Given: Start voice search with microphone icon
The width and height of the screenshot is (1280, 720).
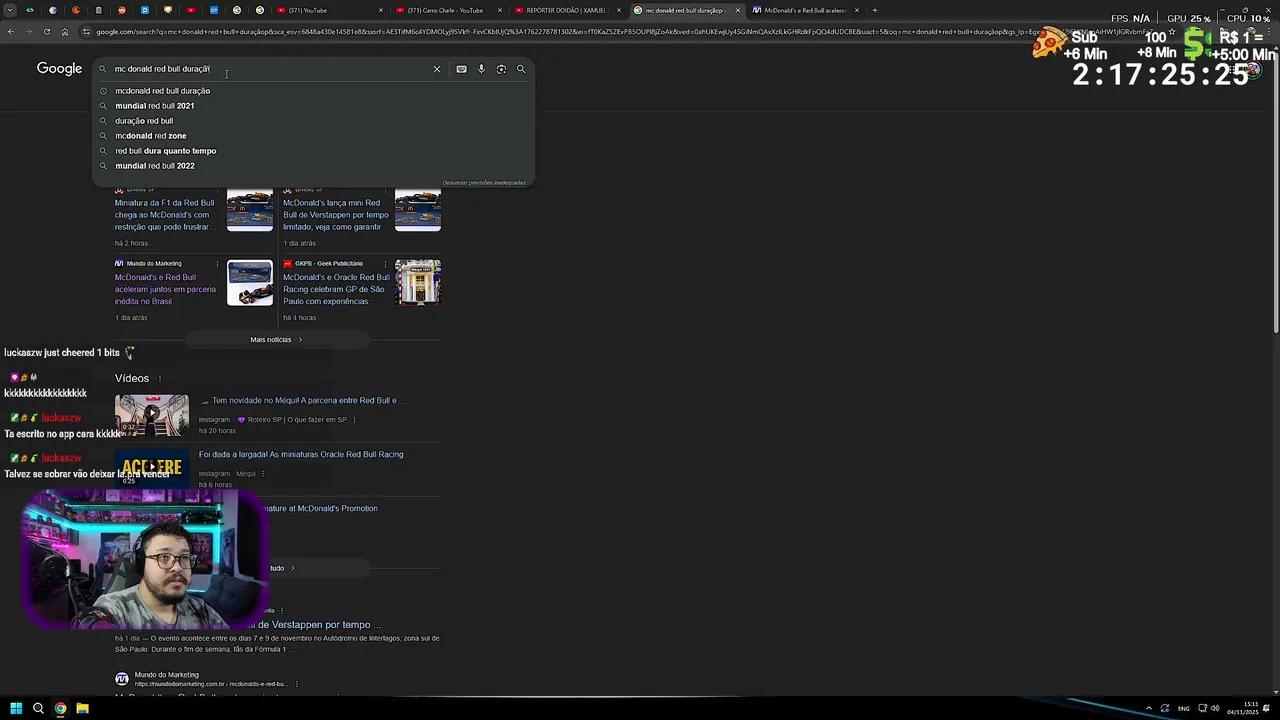Looking at the screenshot, I should 481,69.
